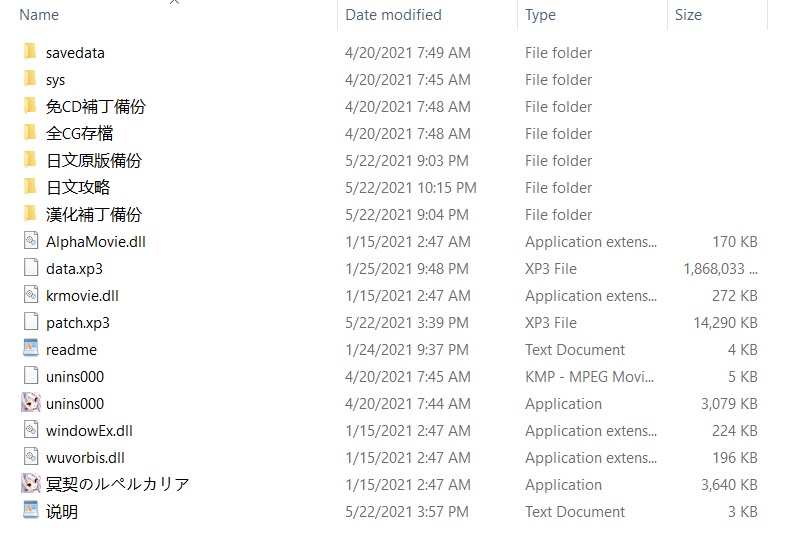Select the patch.xp3 file icon
This screenshot has height=551, width=799.
31,322
